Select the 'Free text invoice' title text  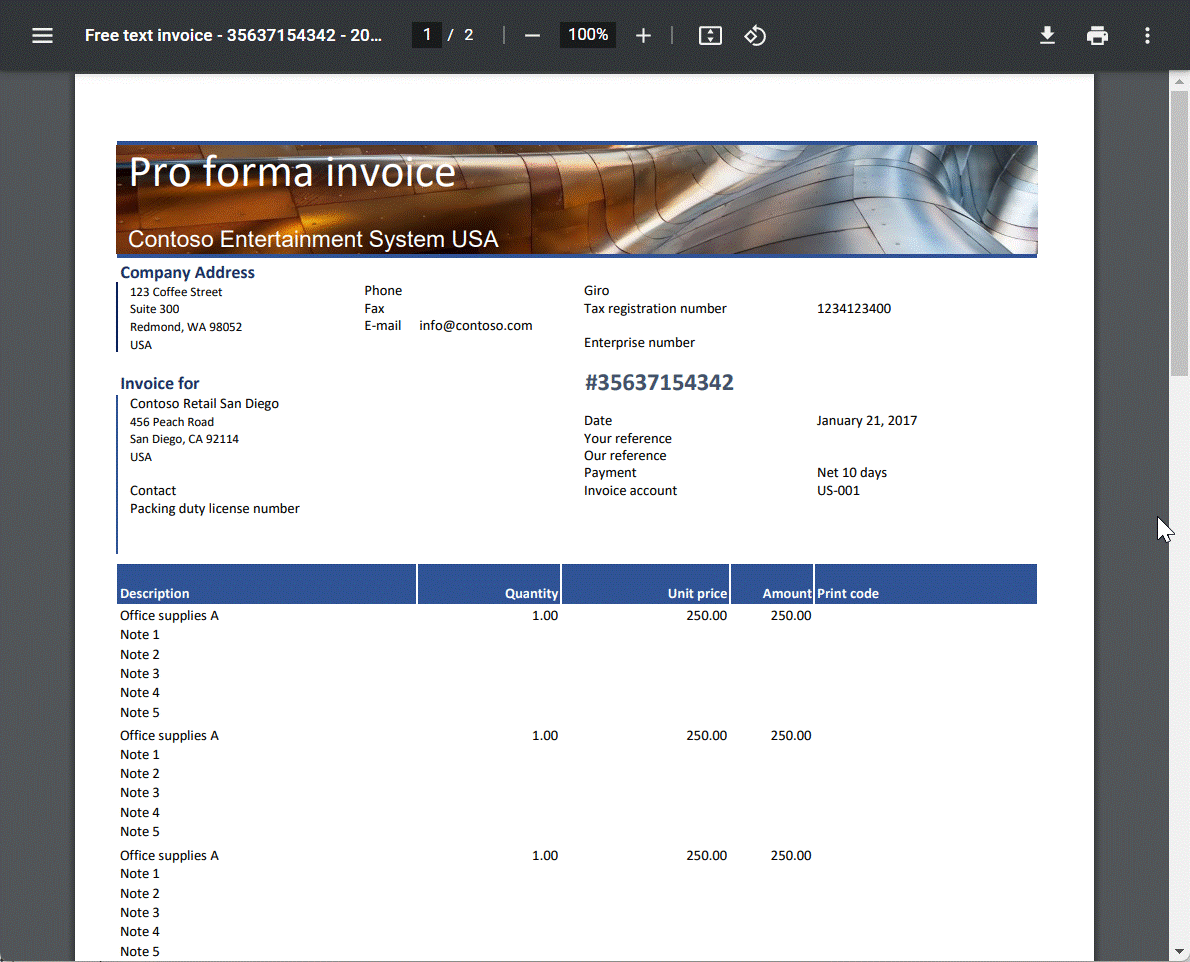click(233, 34)
